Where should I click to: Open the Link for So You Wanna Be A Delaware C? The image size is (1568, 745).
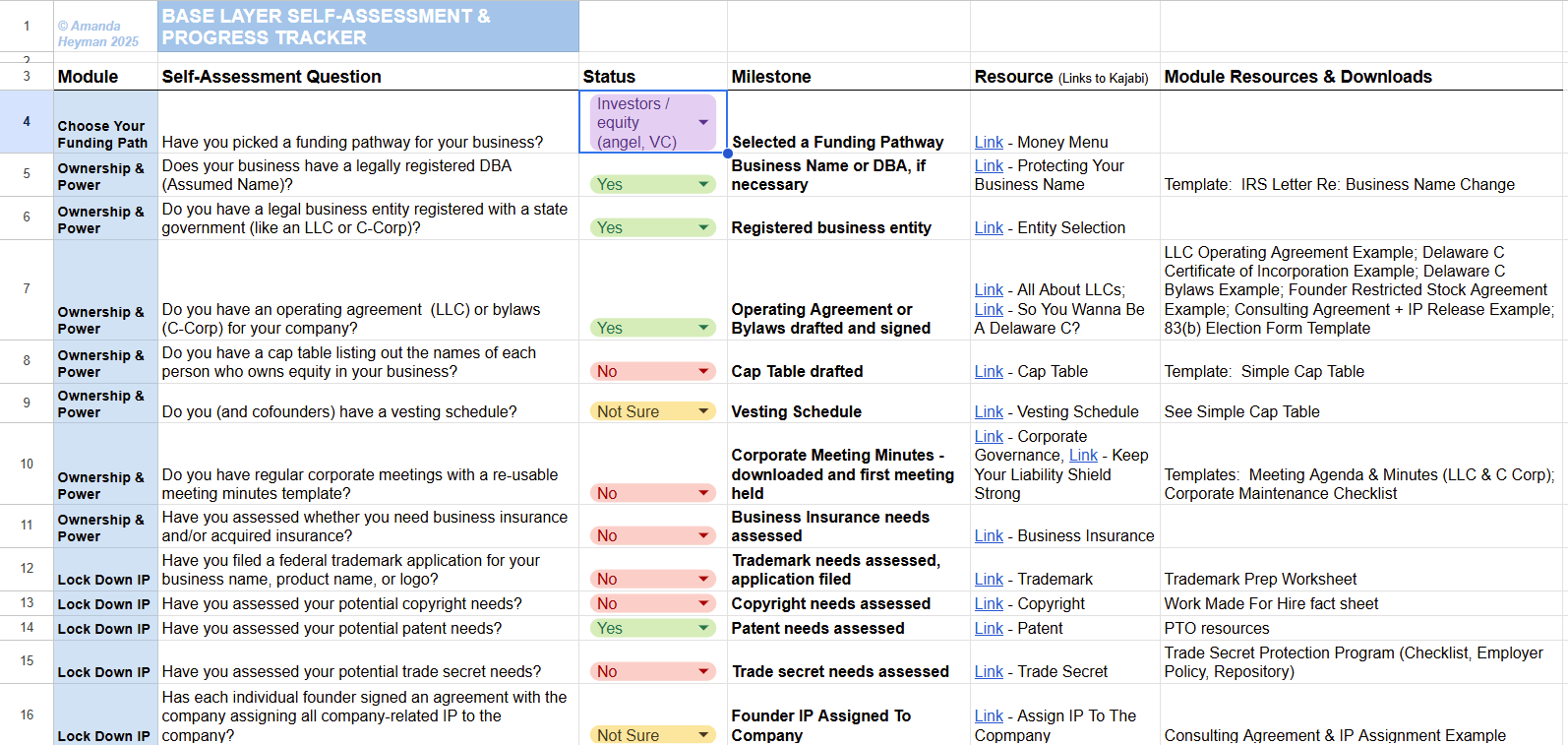(989, 310)
